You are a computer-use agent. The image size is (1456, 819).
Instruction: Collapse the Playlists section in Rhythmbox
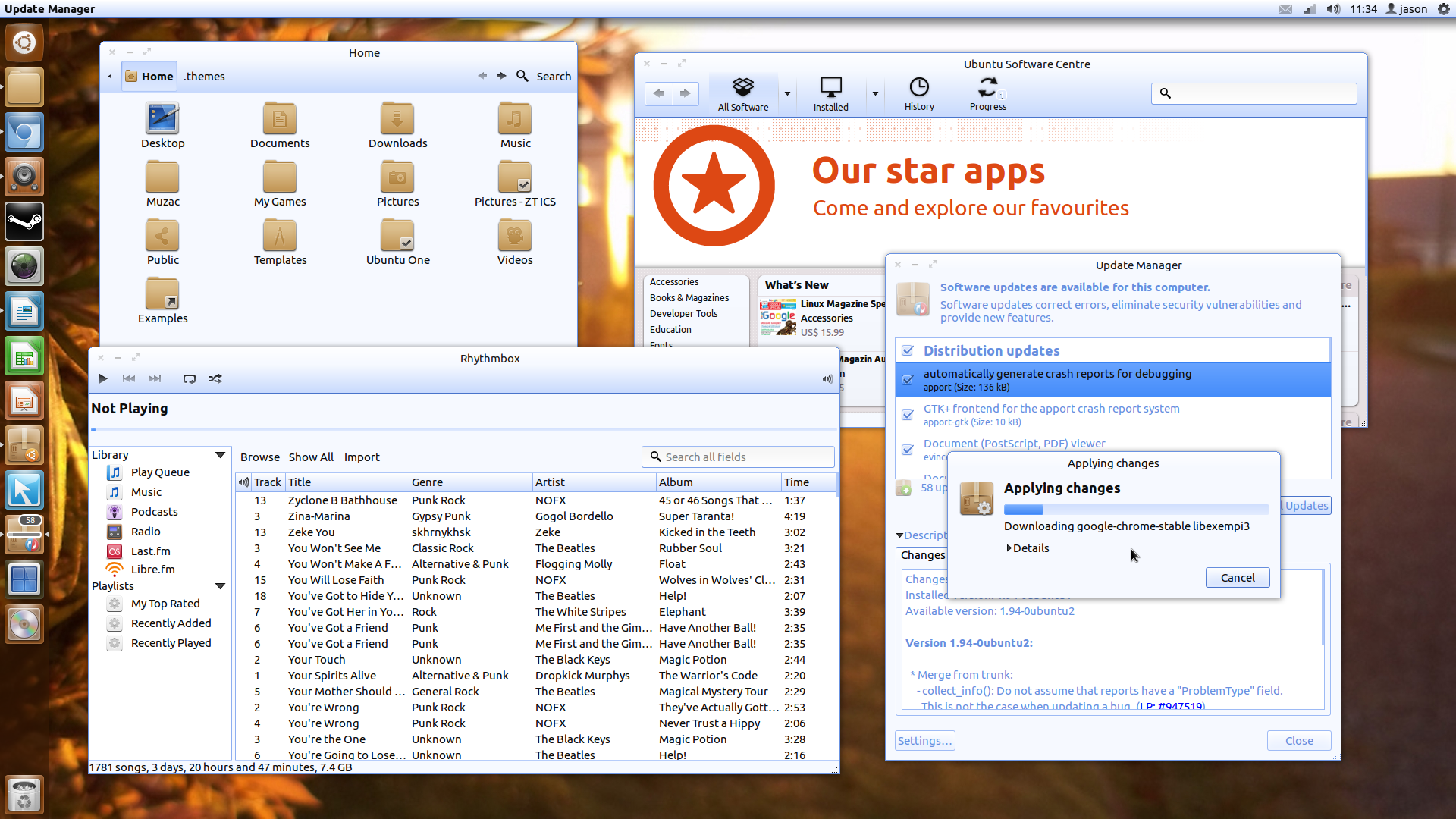pyautogui.click(x=220, y=586)
